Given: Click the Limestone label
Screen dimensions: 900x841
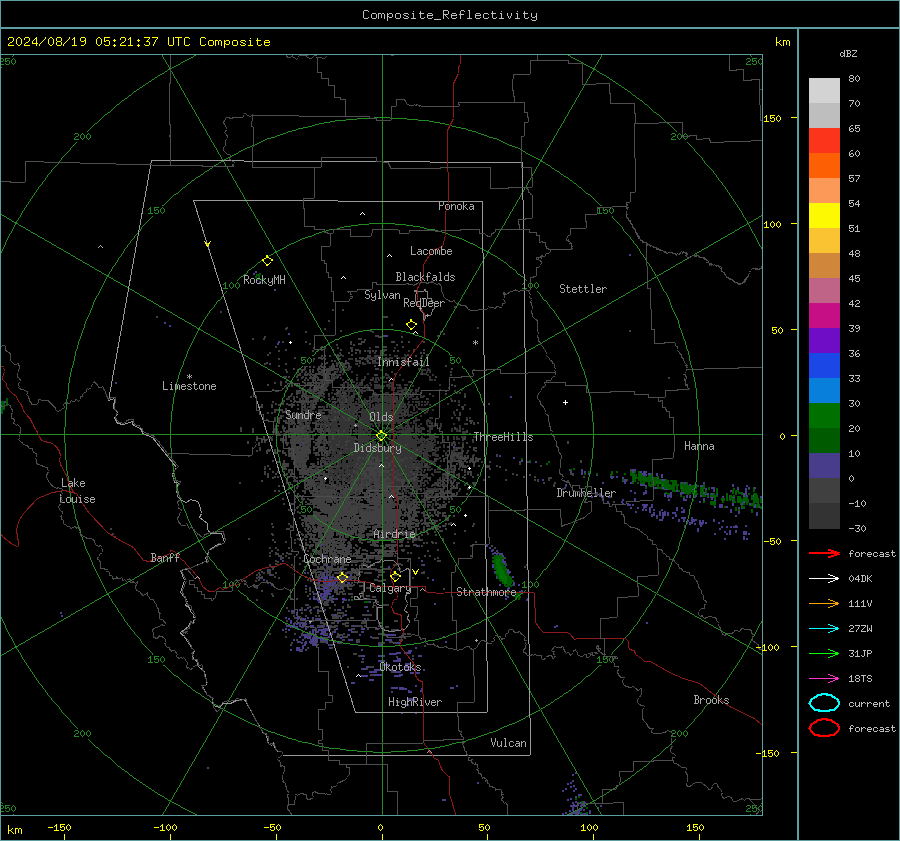Looking at the screenshot, I should point(189,386).
